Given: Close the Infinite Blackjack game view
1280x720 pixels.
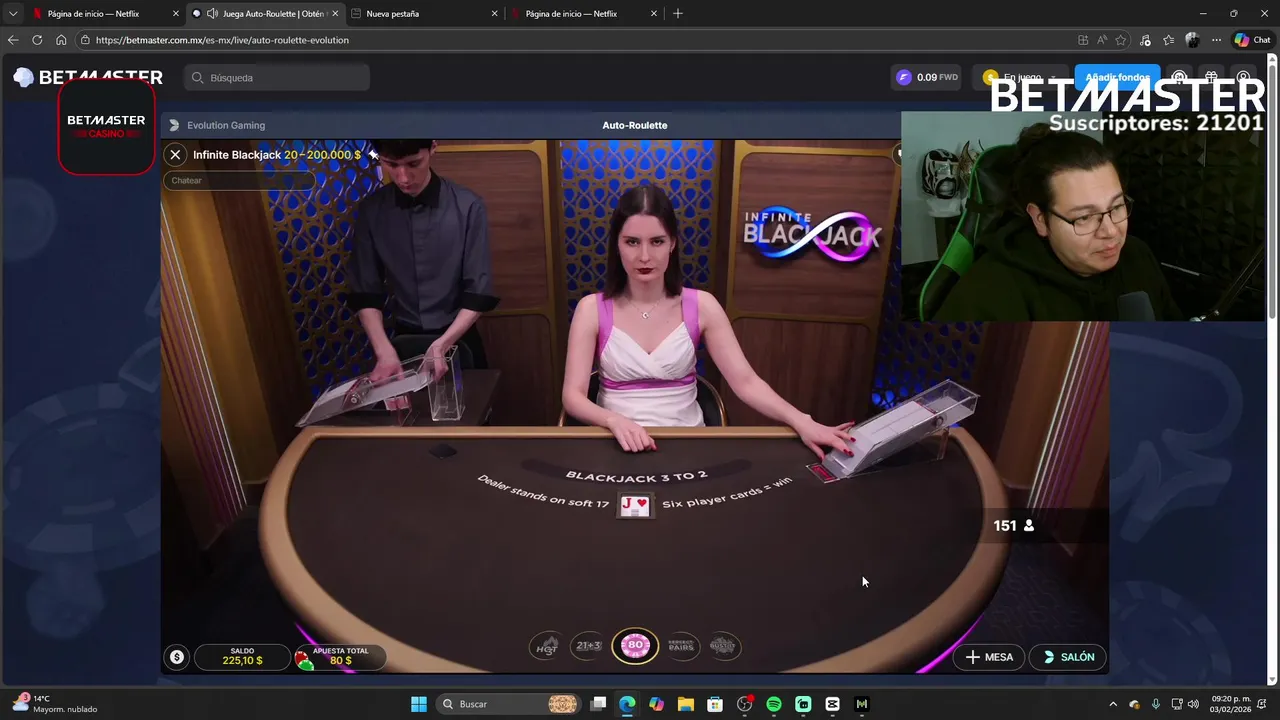Looking at the screenshot, I should point(175,155).
